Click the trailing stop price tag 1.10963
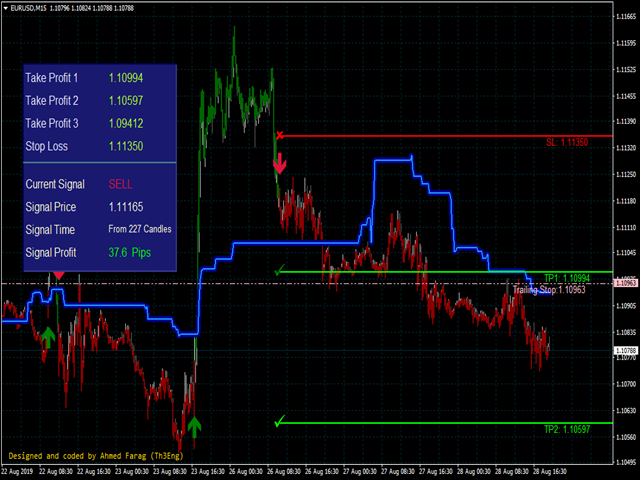 pyautogui.click(x=626, y=283)
